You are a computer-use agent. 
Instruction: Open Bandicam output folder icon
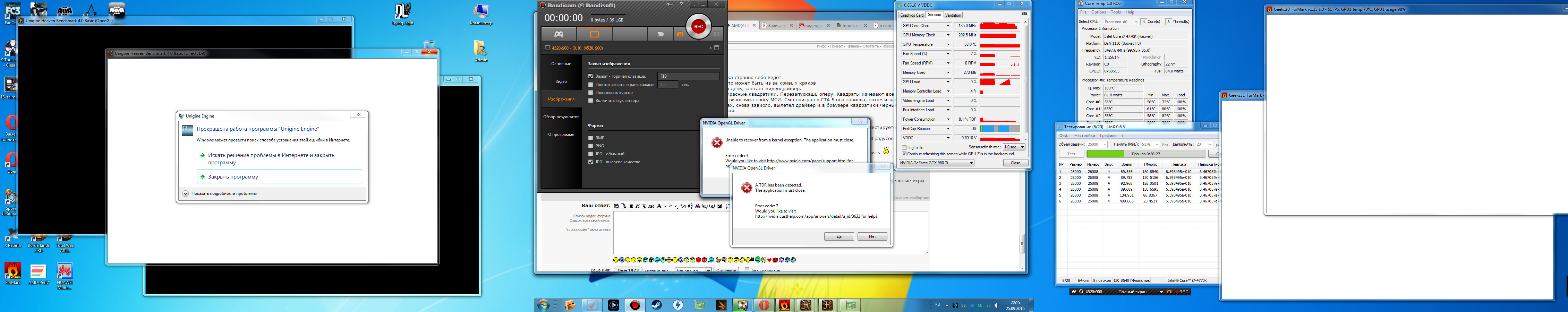pos(660,34)
